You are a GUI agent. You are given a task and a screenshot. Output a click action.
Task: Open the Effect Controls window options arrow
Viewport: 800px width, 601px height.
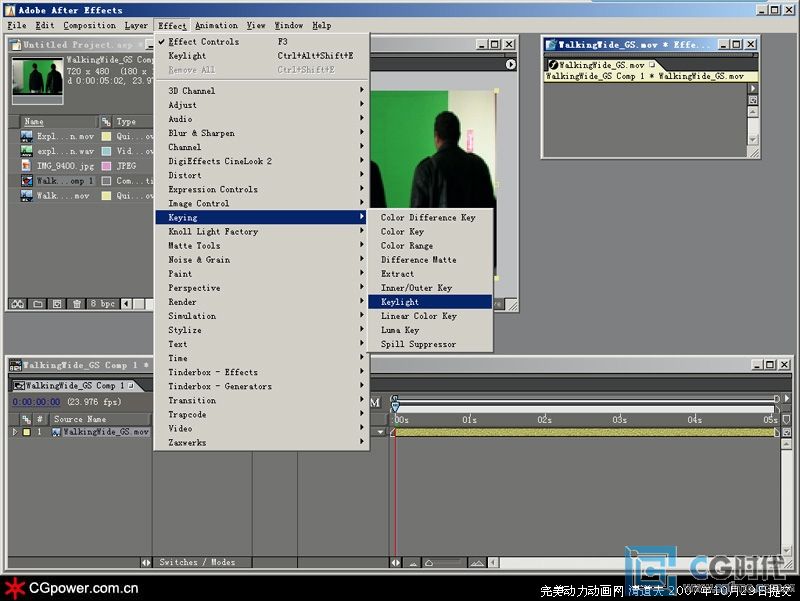753,88
